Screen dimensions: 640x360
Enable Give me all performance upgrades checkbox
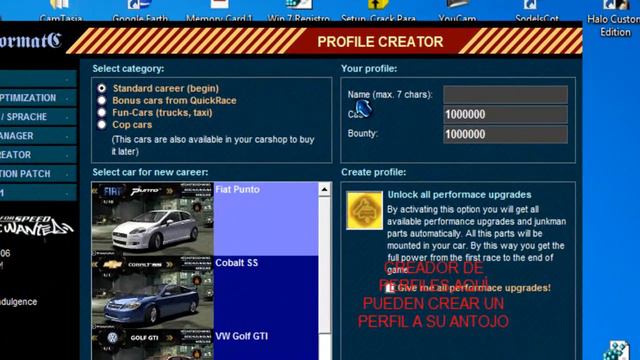(390, 288)
